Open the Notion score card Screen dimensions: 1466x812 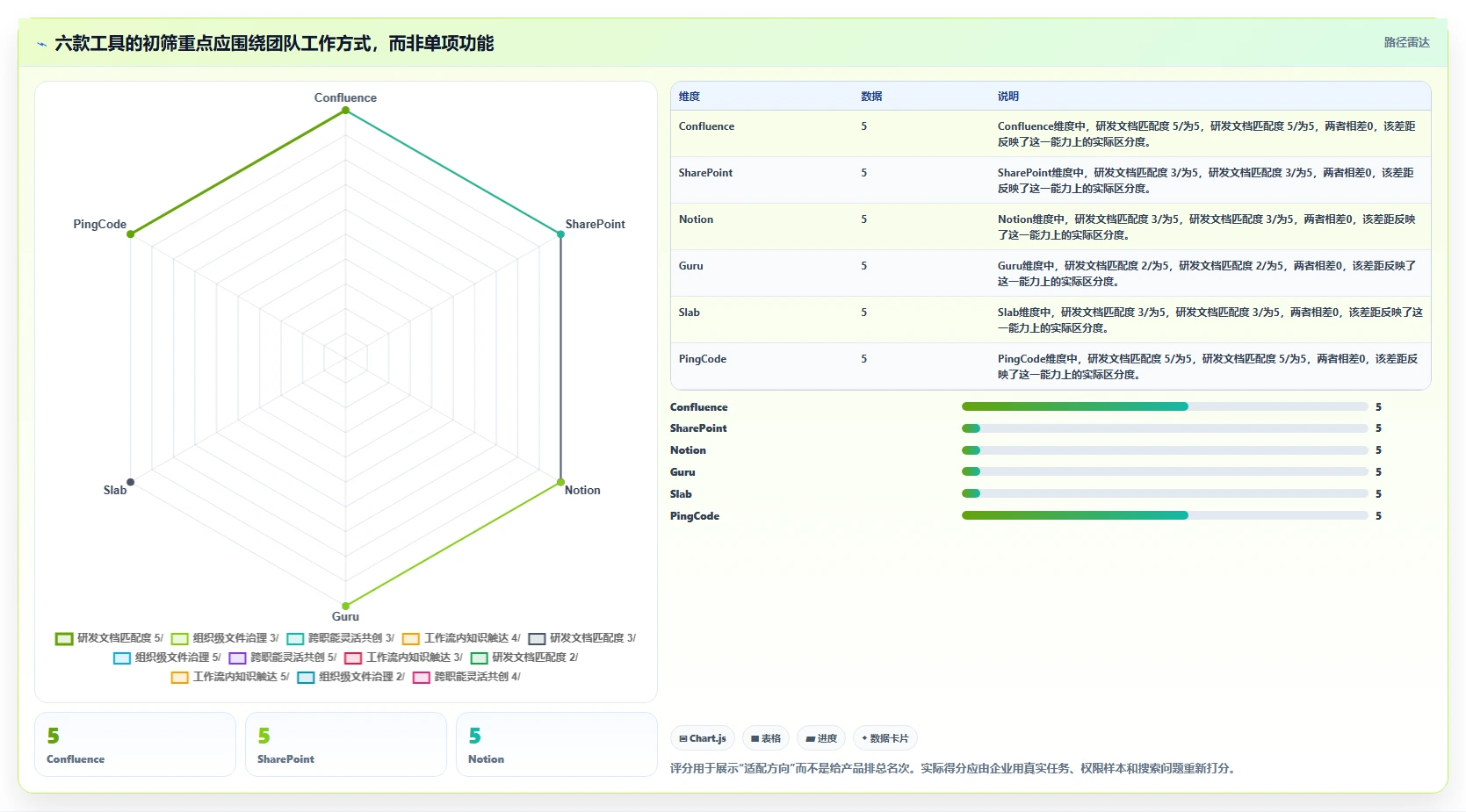pos(557,744)
